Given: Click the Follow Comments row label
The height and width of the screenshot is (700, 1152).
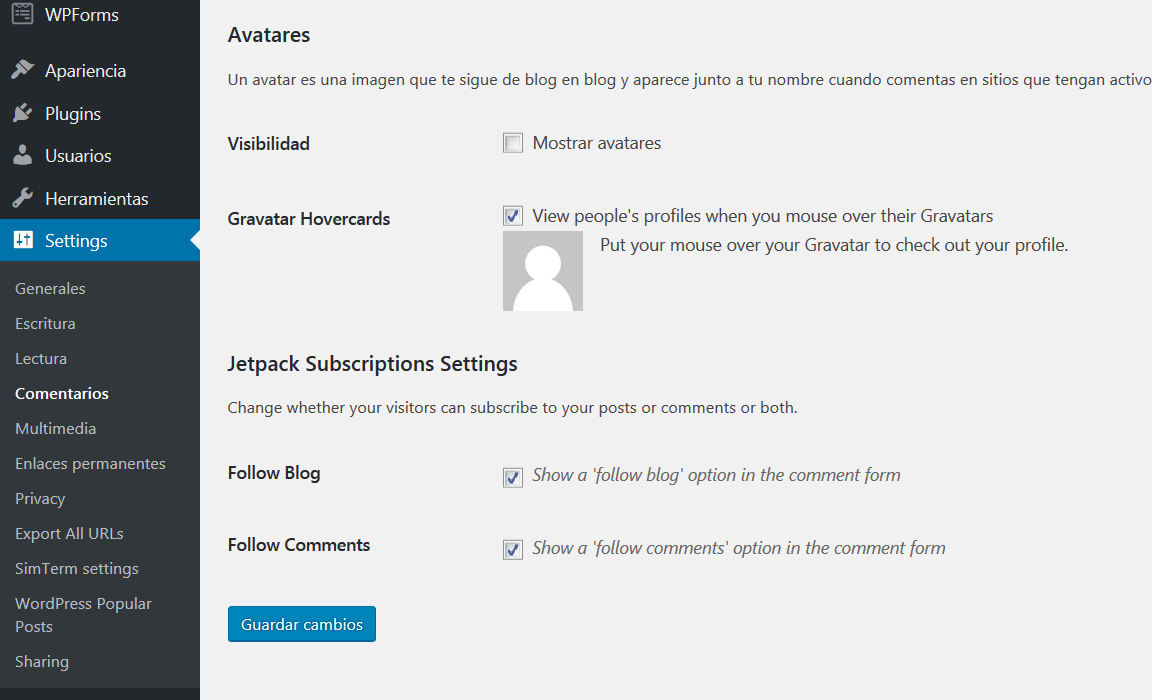Looking at the screenshot, I should tap(299, 545).
